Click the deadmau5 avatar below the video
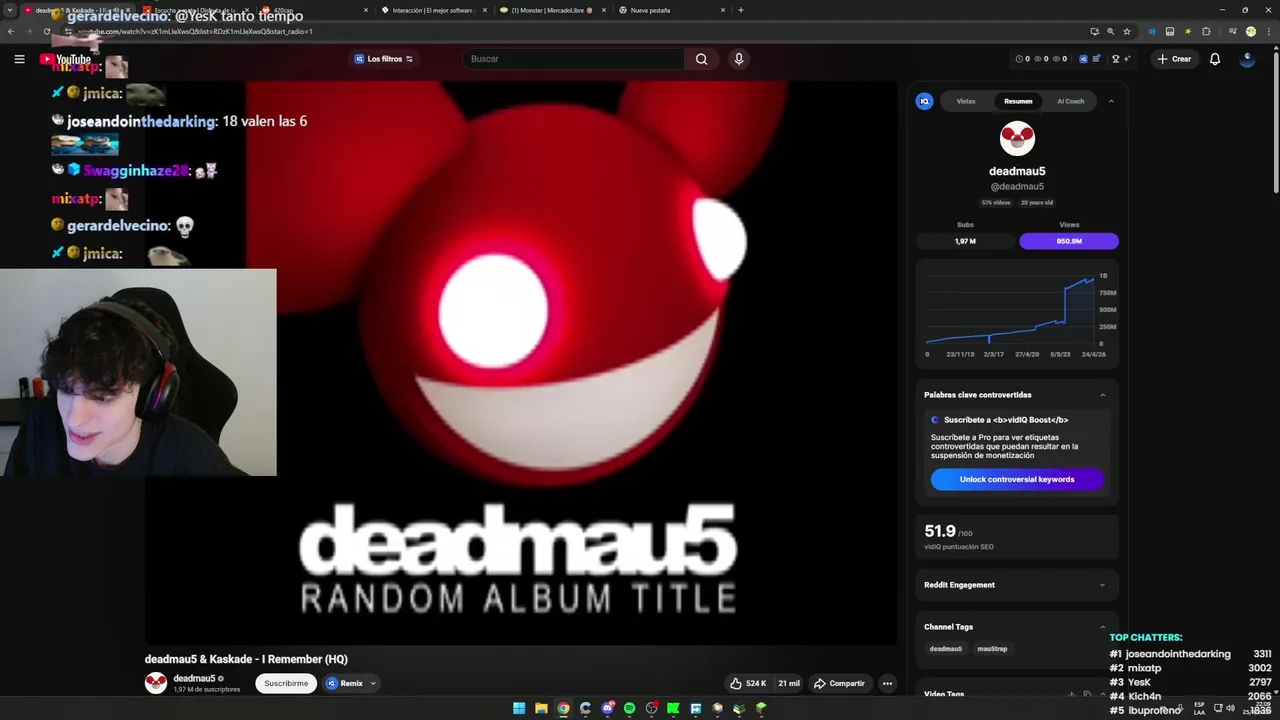The height and width of the screenshot is (720, 1280). click(x=155, y=683)
